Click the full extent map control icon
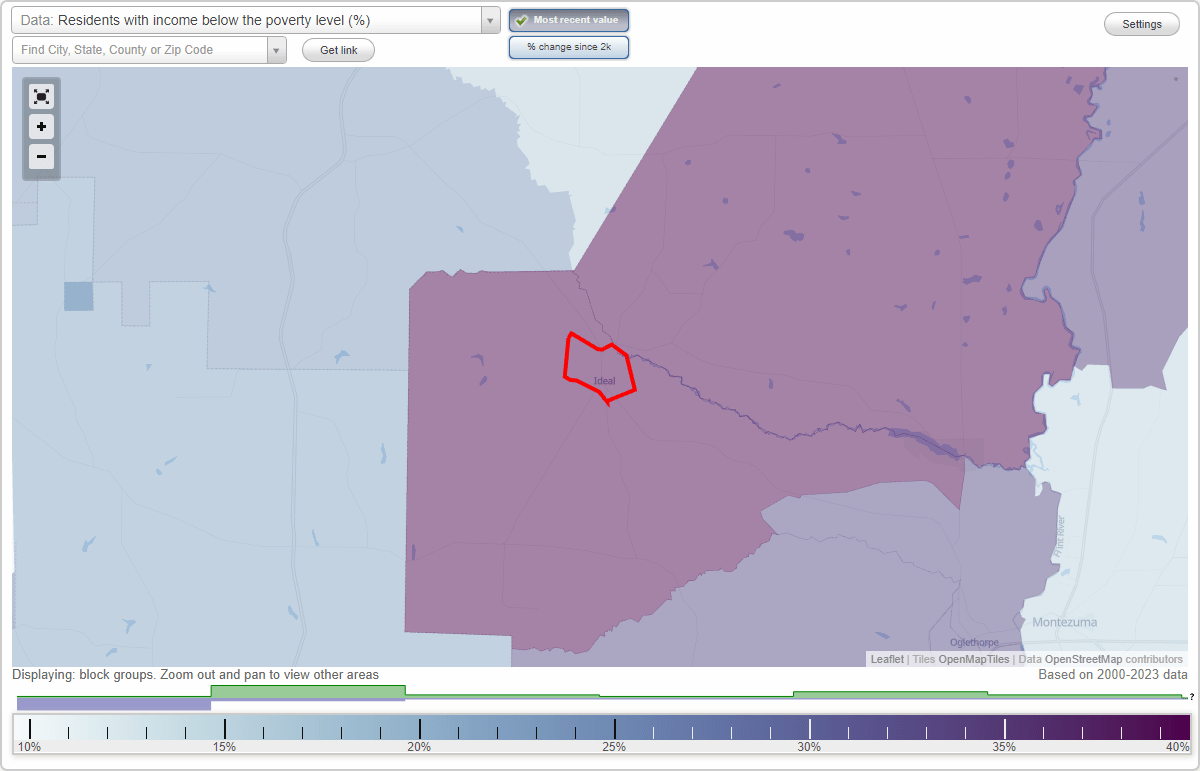Image resolution: width=1200 pixels, height=771 pixels. point(41,96)
